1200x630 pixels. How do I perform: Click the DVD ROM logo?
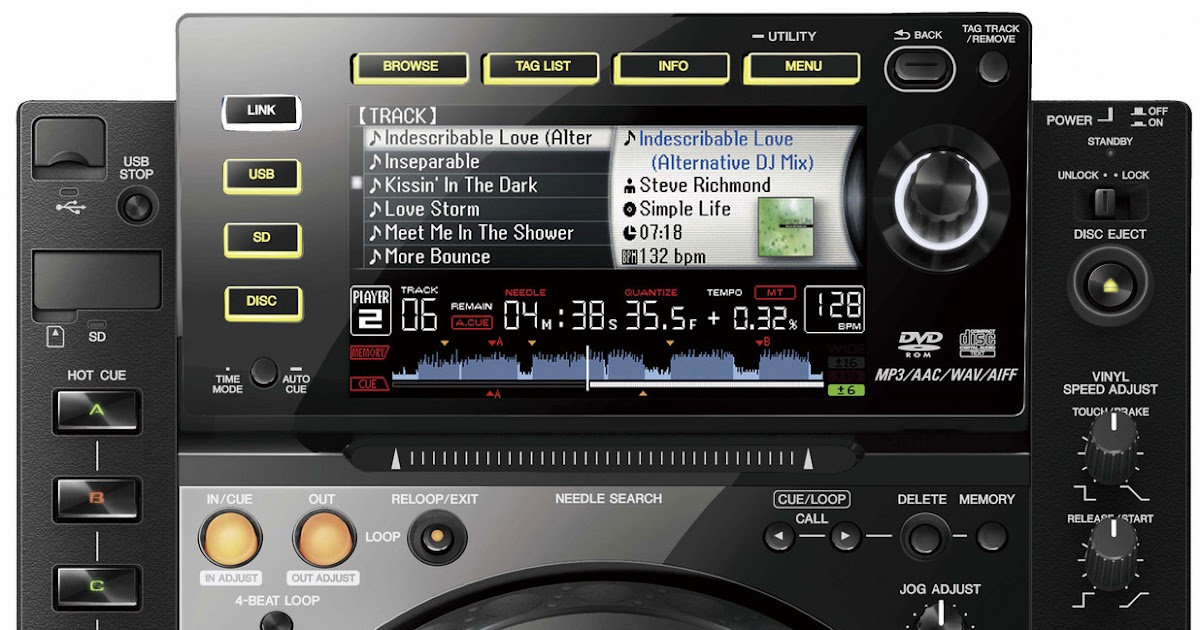click(x=919, y=345)
